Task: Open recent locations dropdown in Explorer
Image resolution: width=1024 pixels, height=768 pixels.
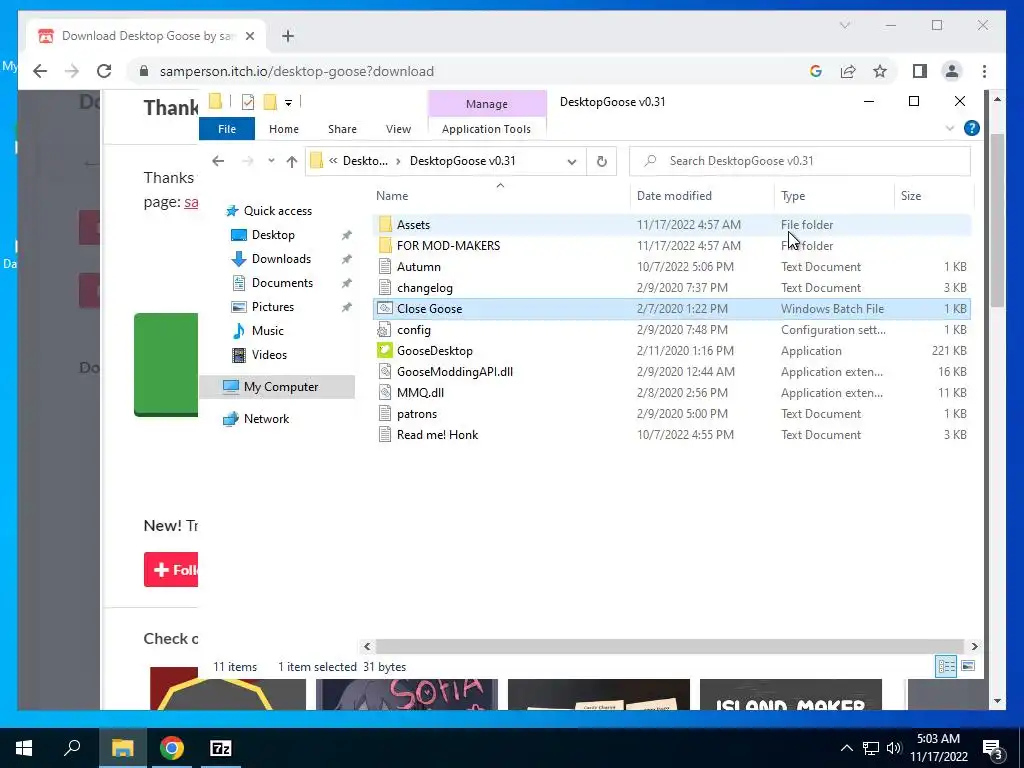Action: [x=271, y=161]
